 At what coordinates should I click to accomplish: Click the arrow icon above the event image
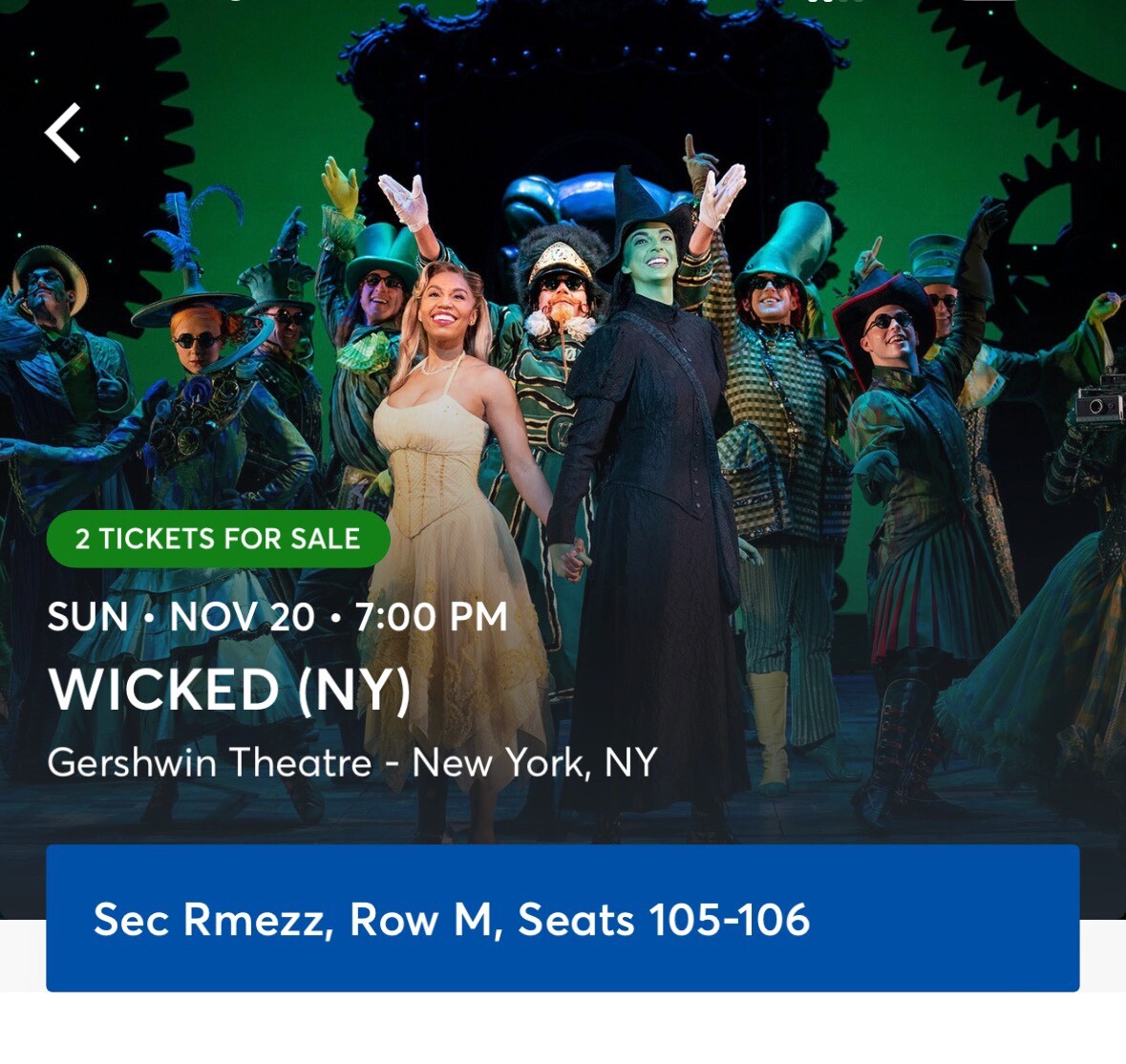pyautogui.click(x=63, y=134)
